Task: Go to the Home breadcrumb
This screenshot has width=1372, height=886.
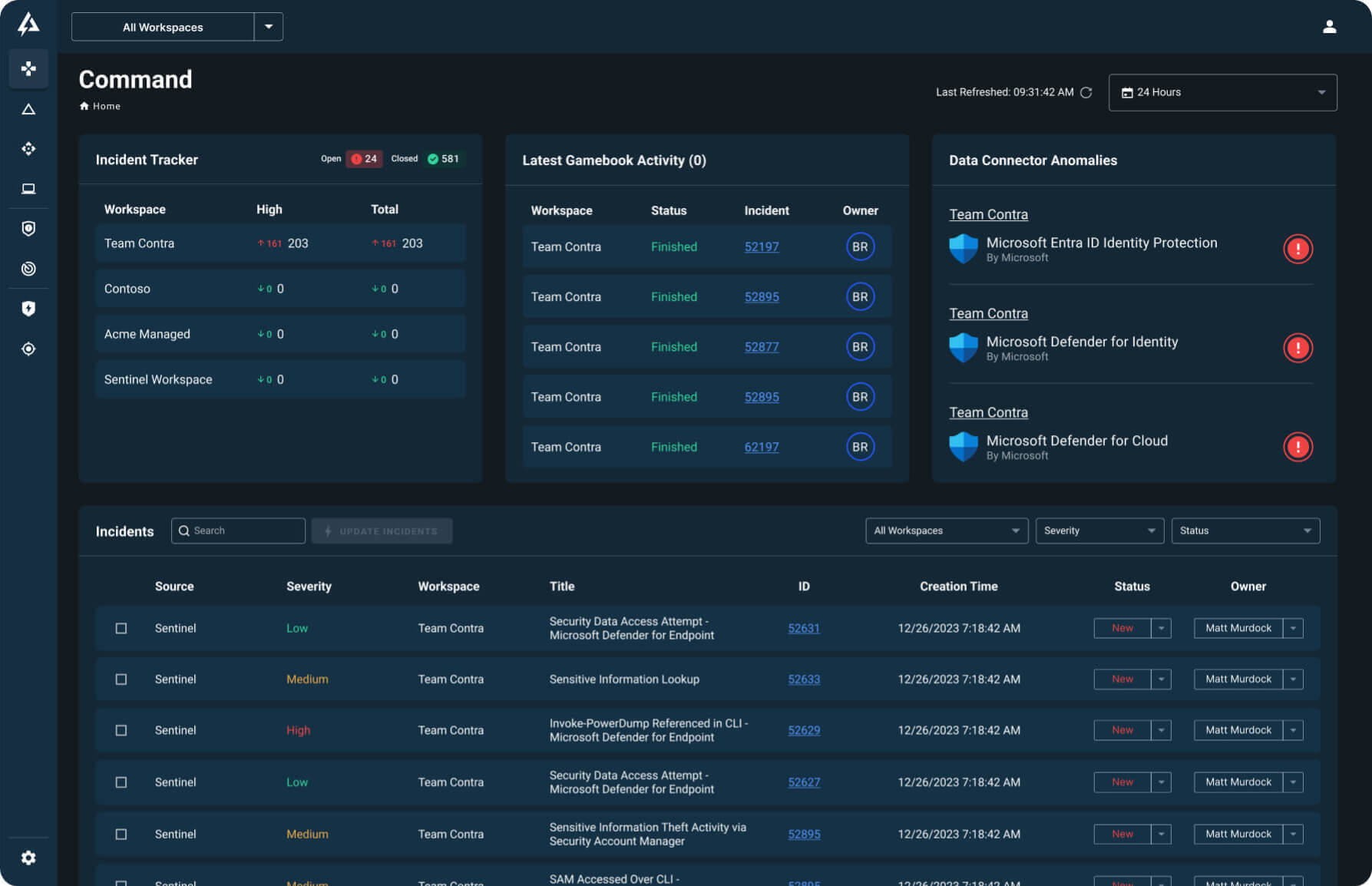Action: tap(106, 107)
